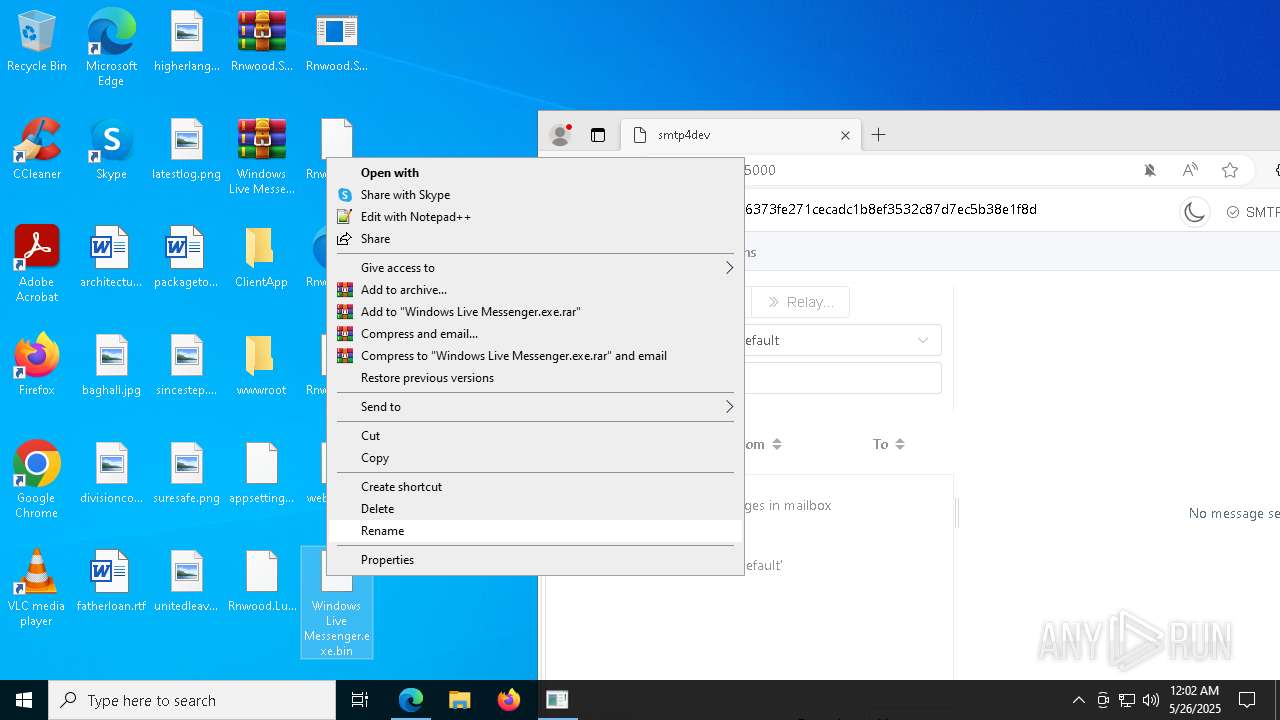Sort messages by To column
This screenshot has height=720, width=1280.
[888, 444]
